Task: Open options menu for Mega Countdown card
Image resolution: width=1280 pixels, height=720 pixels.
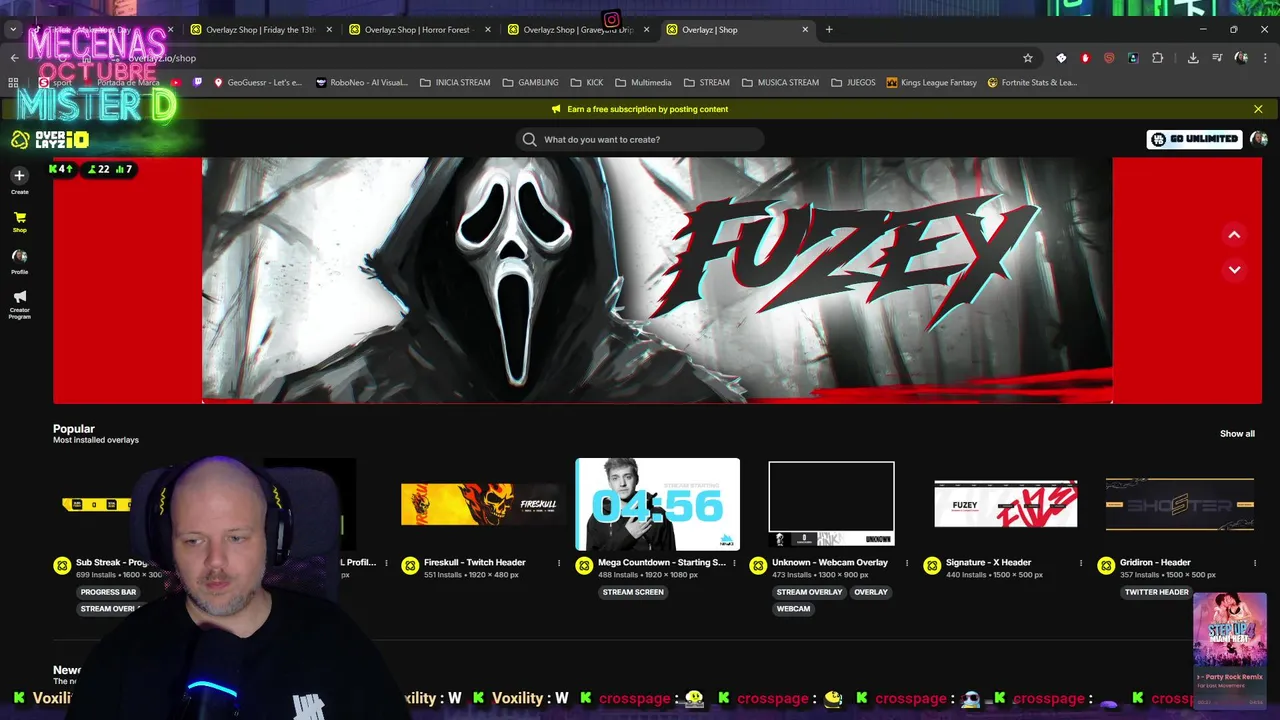Action: (x=734, y=563)
